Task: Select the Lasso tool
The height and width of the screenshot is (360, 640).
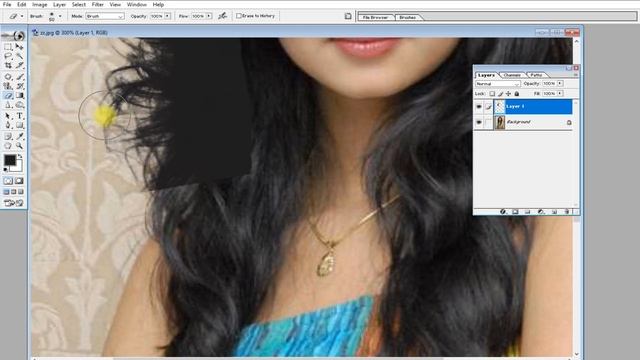Action: click(8, 56)
